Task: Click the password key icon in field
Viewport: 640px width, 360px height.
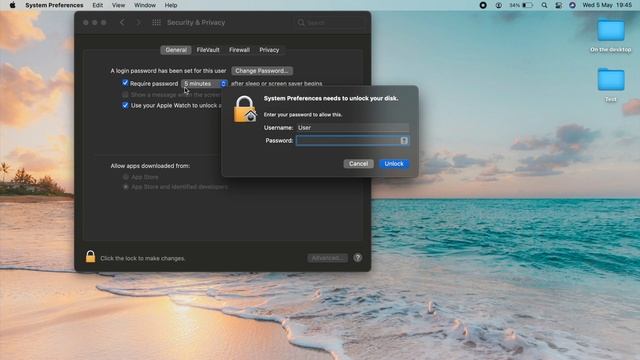Action: point(404,140)
